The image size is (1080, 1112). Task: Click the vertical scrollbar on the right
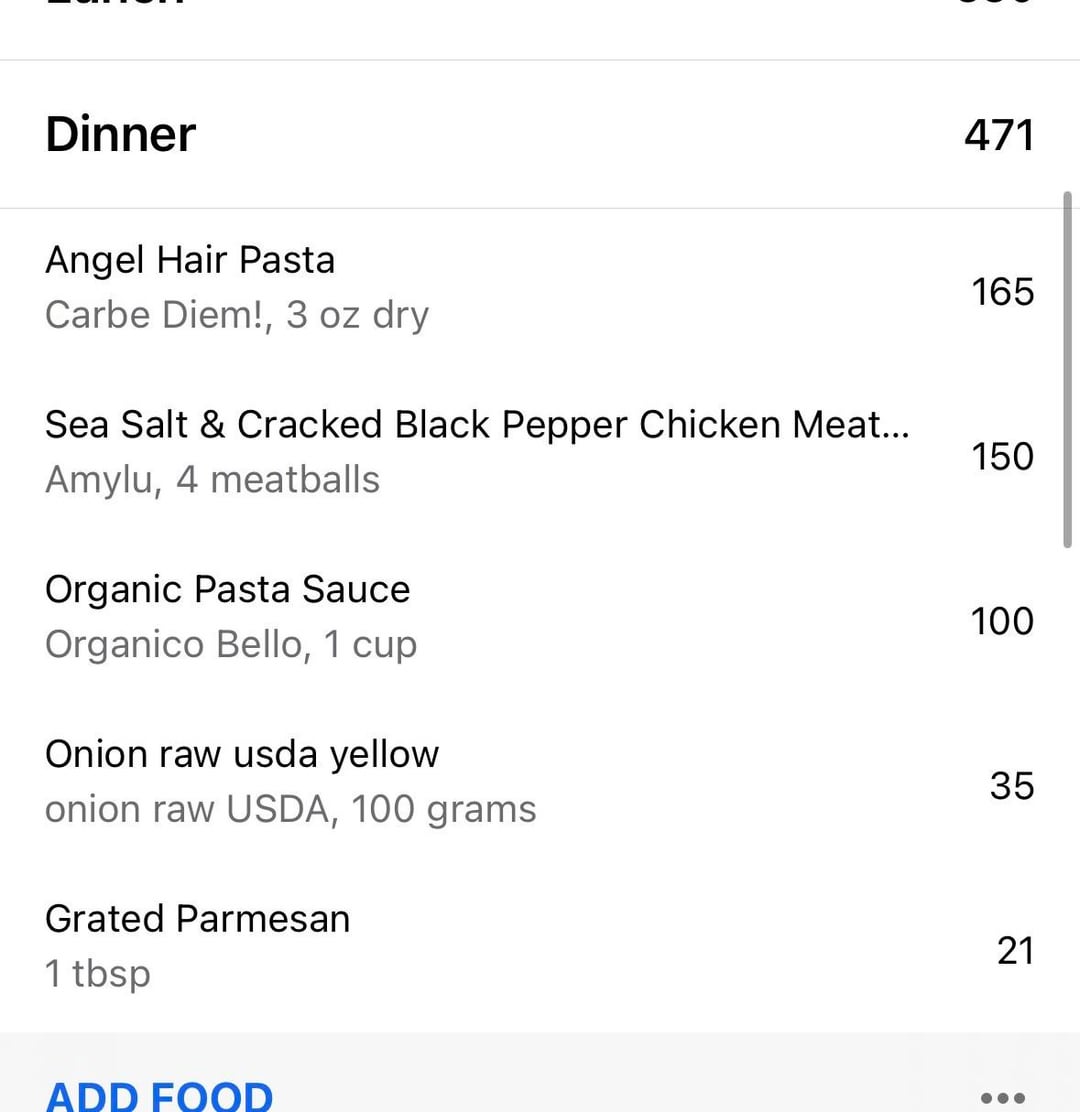pyautogui.click(x=1067, y=370)
